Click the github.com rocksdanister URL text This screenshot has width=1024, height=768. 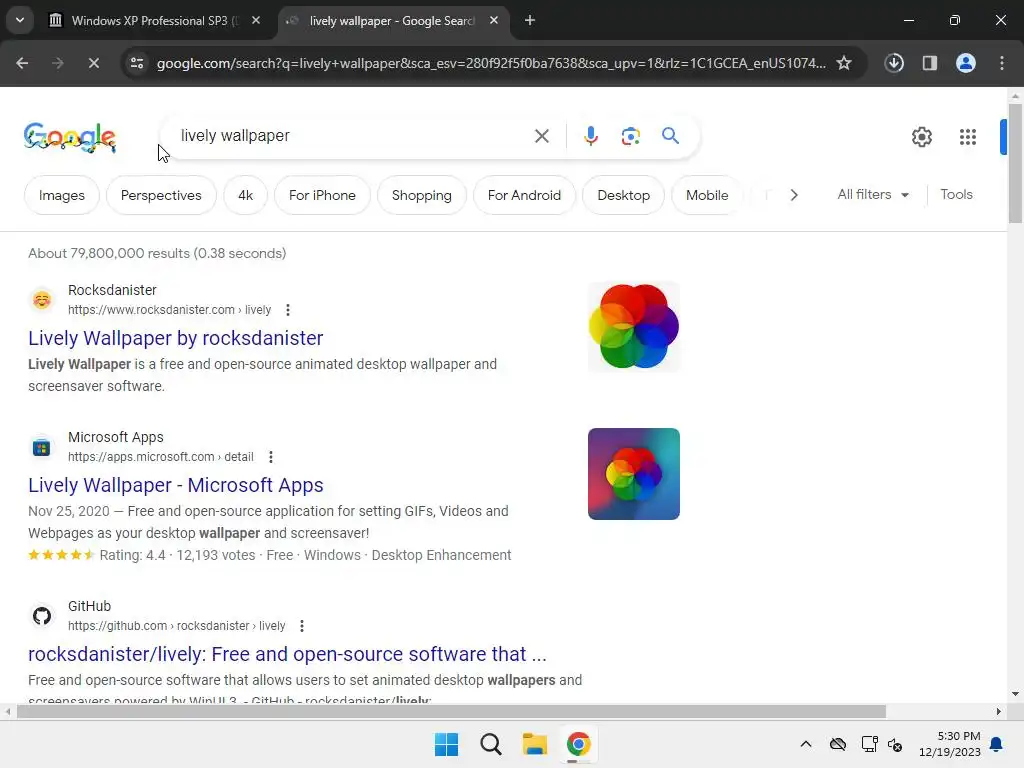pos(176,626)
